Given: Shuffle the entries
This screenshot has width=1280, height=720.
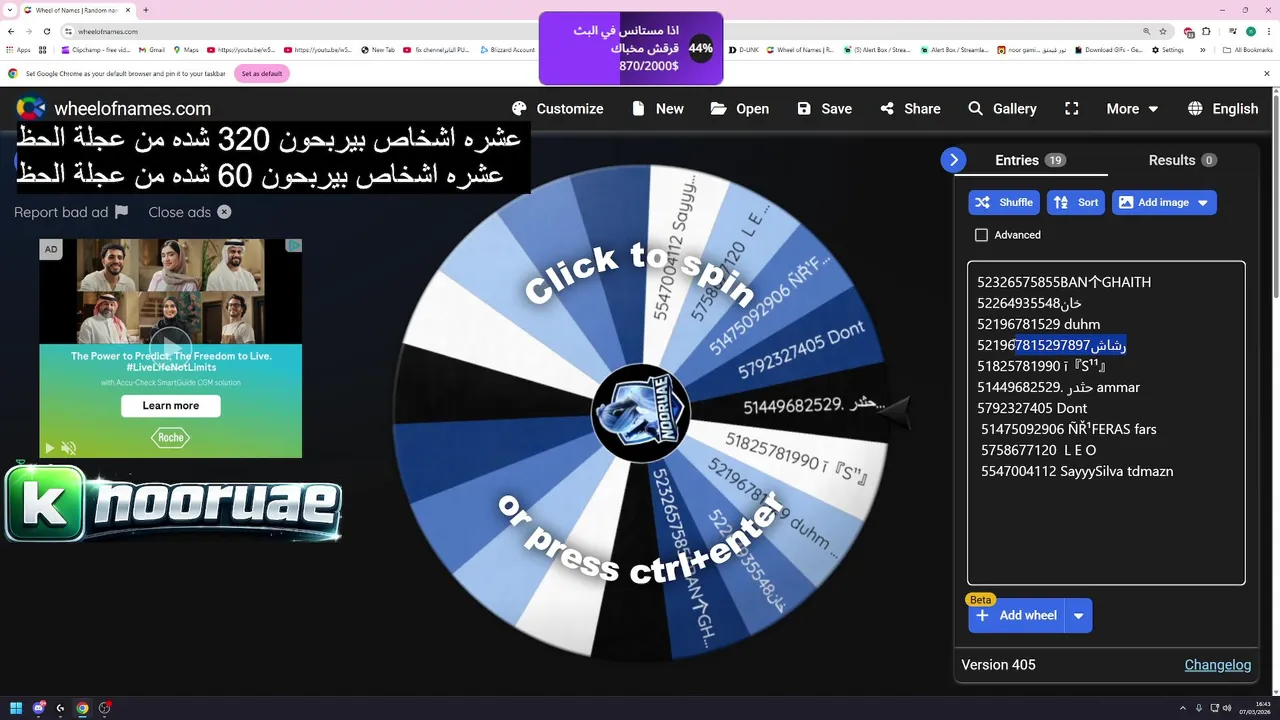Looking at the screenshot, I should pos(1004,202).
